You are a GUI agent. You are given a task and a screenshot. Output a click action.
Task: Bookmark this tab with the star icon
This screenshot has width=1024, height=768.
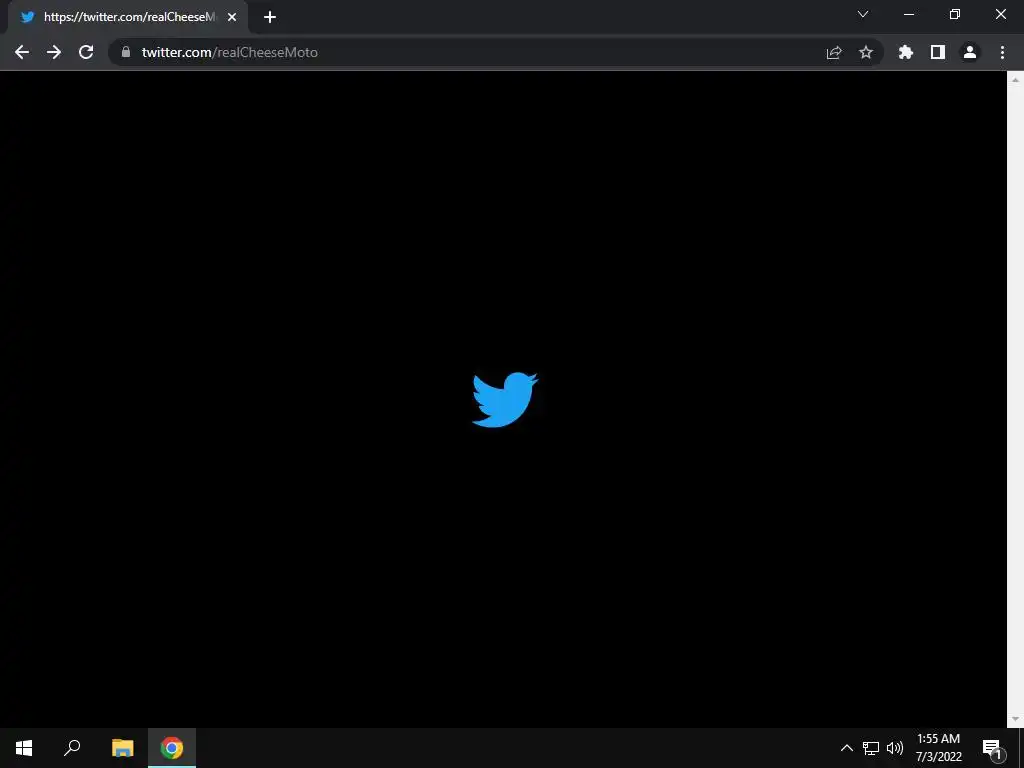tap(866, 52)
